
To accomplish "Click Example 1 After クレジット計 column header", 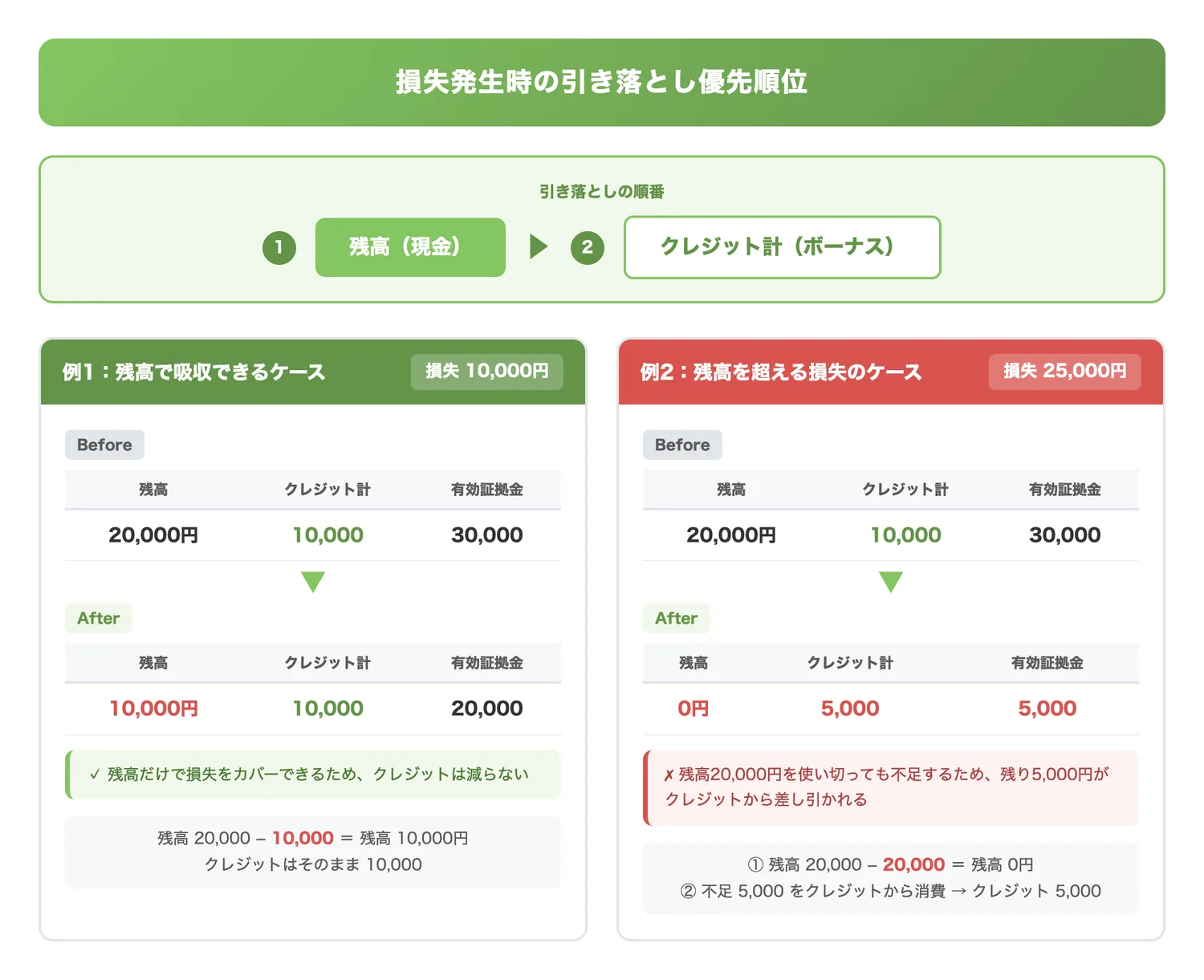I will [x=327, y=663].
